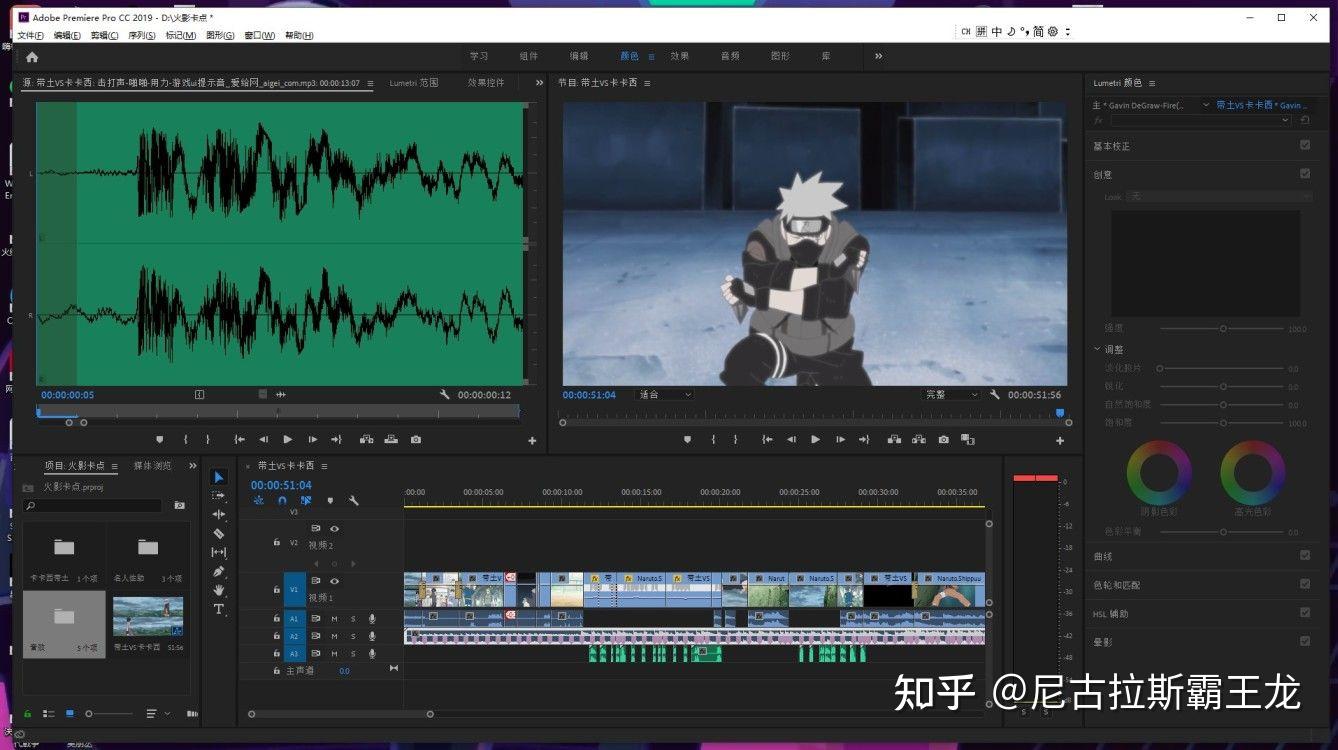Open timeline display settings wrench
The height and width of the screenshot is (750, 1338).
coord(353,500)
